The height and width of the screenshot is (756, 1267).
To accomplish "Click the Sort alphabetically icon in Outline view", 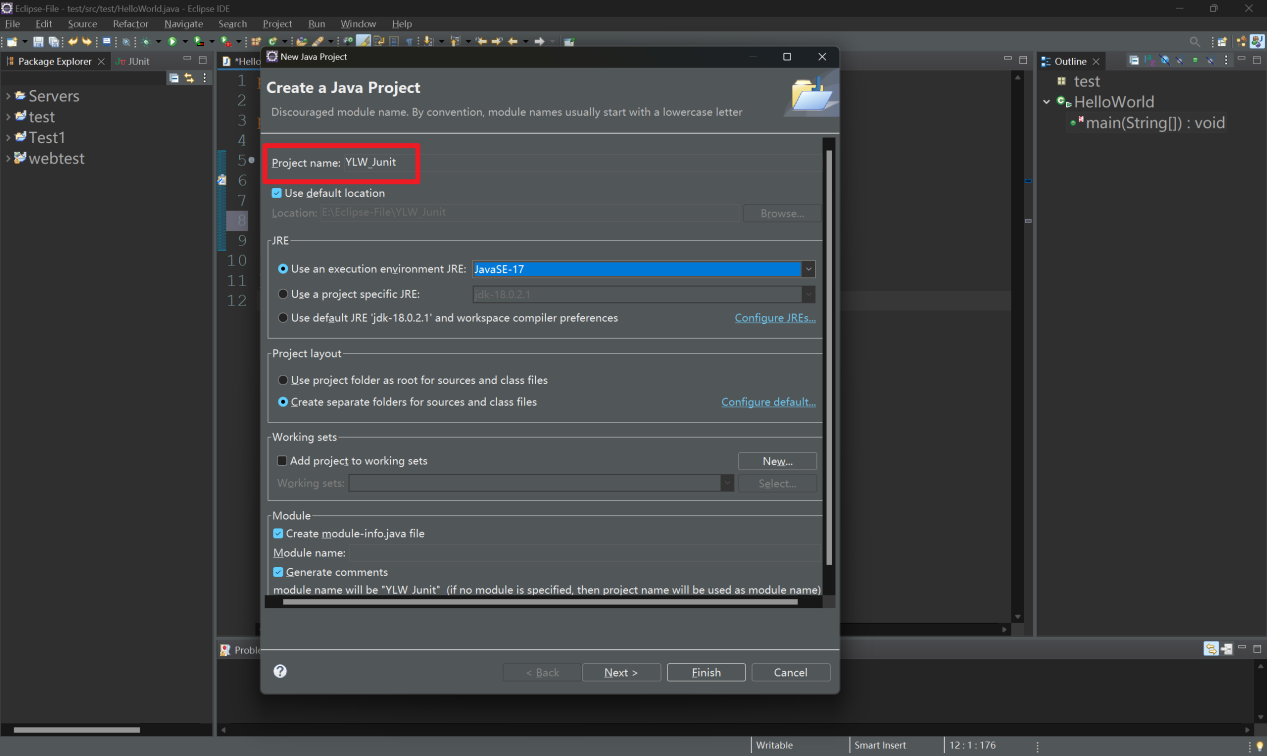I will 1149,61.
